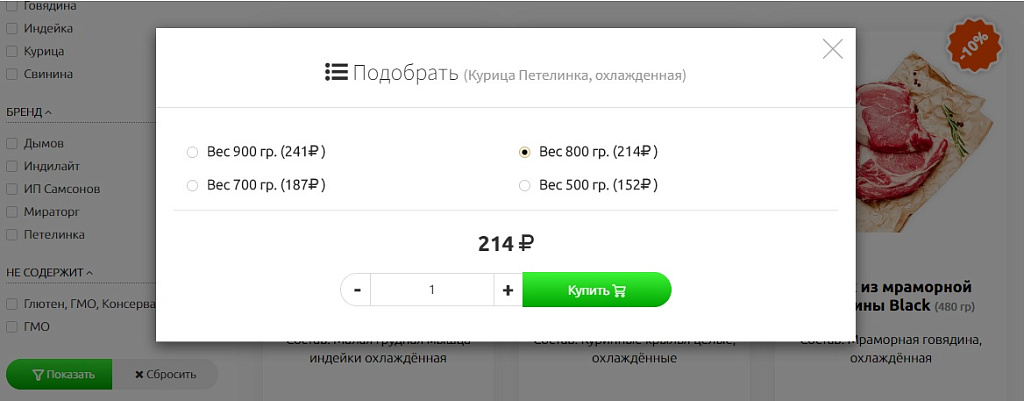This screenshot has width=1024, height=401.
Task: Decrease quantity with the minus button
Action: [356, 290]
